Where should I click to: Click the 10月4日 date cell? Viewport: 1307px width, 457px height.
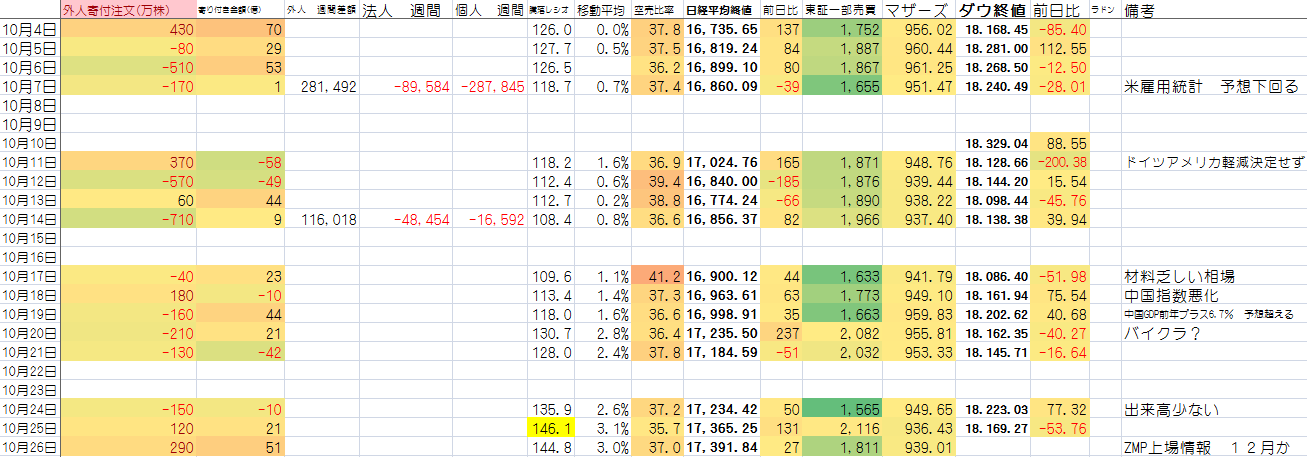click(30, 30)
